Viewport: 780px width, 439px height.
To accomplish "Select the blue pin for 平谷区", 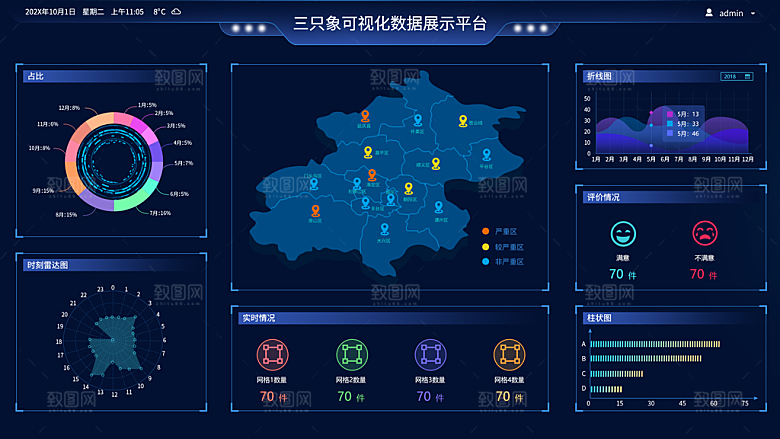I will (x=487, y=155).
